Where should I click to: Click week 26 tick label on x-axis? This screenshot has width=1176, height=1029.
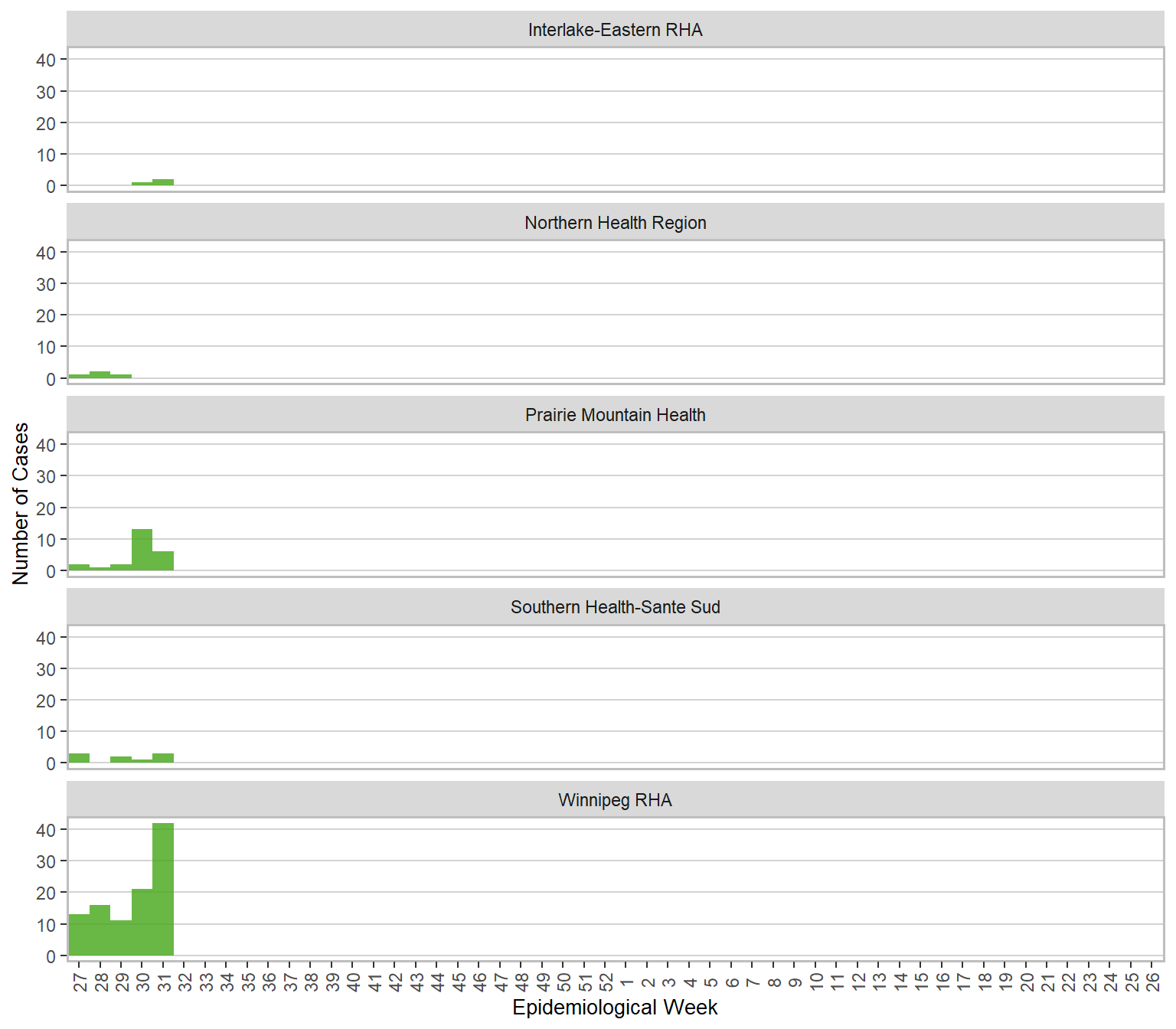click(x=1152, y=982)
